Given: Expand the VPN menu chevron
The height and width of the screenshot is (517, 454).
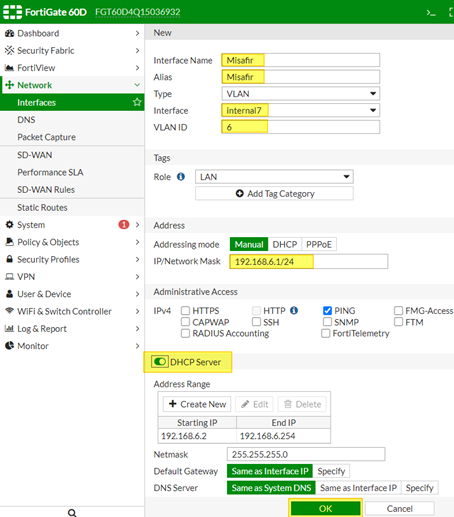Looking at the screenshot, I should [x=137, y=277].
